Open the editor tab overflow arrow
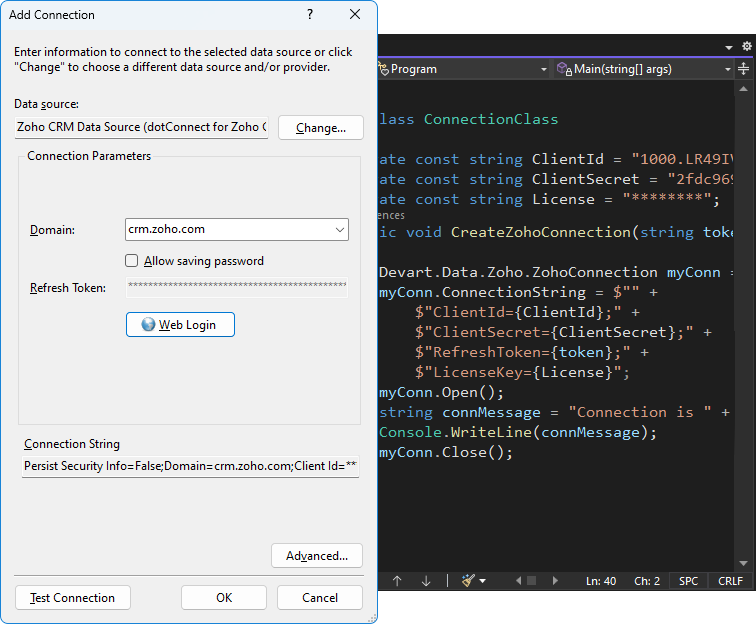The image size is (756, 624). (x=729, y=47)
